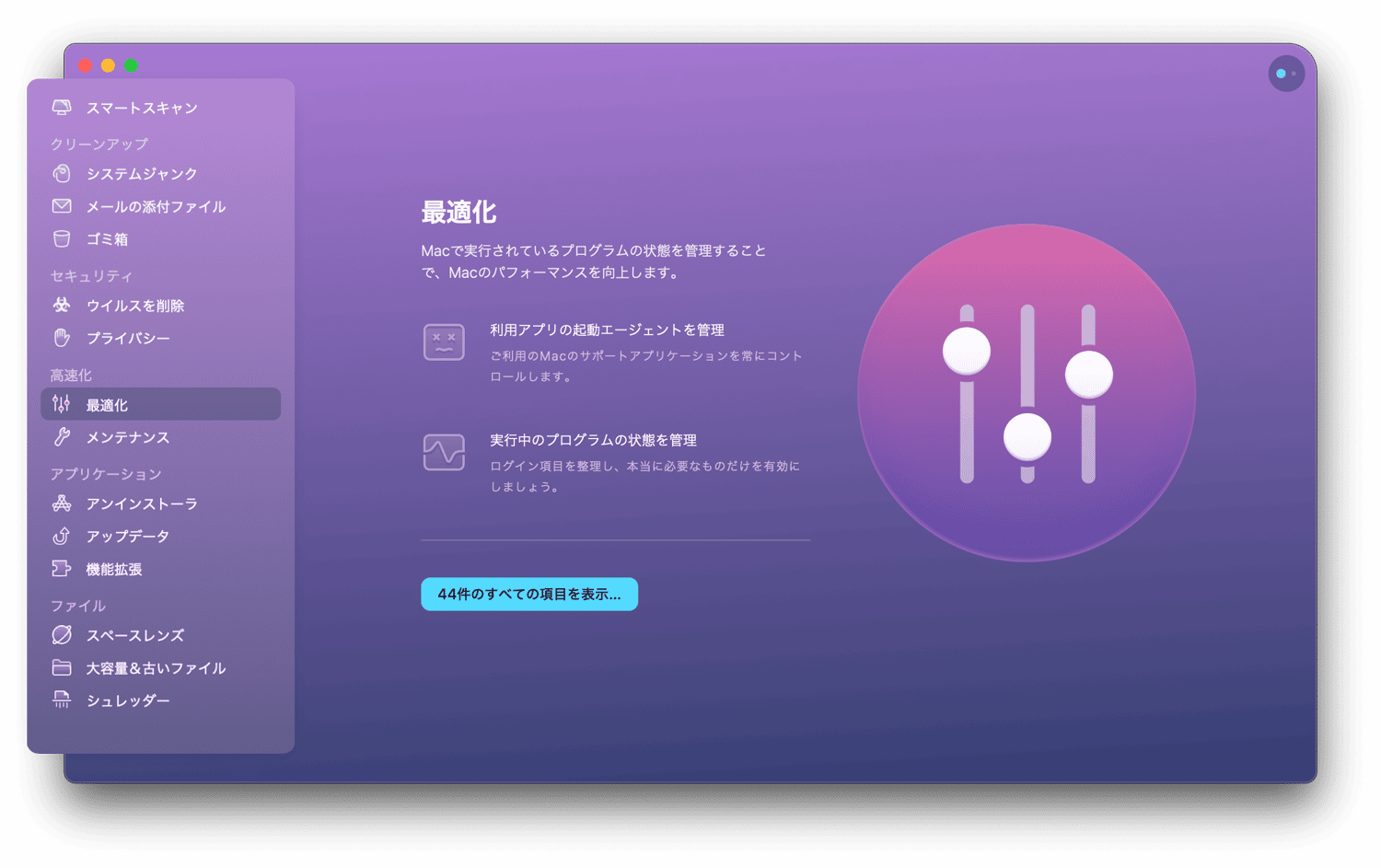Click the 最適化 label in sidebar

[107, 404]
